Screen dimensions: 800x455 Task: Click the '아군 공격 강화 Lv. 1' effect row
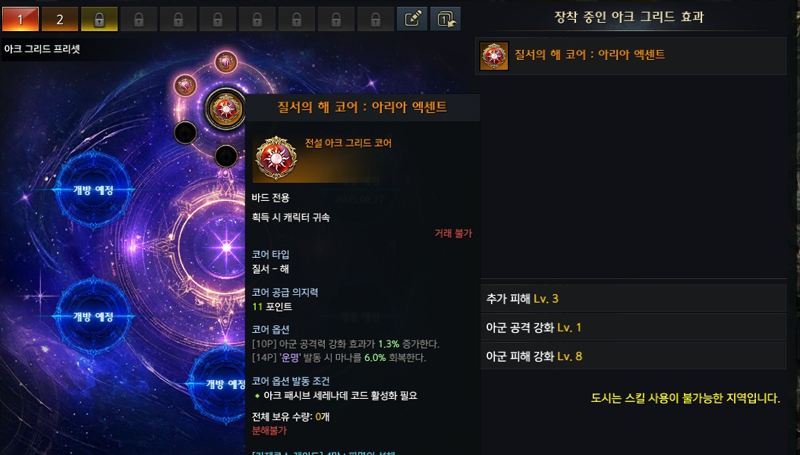(633, 327)
